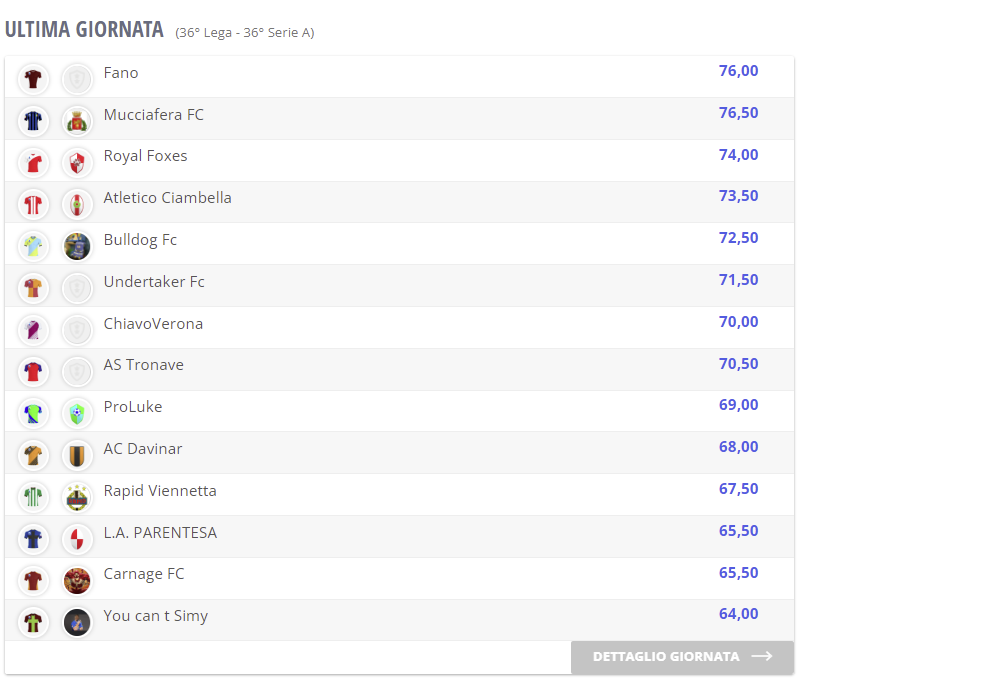Select the Carnage FC team name
This screenshot has height=688, width=991.
pos(144,574)
